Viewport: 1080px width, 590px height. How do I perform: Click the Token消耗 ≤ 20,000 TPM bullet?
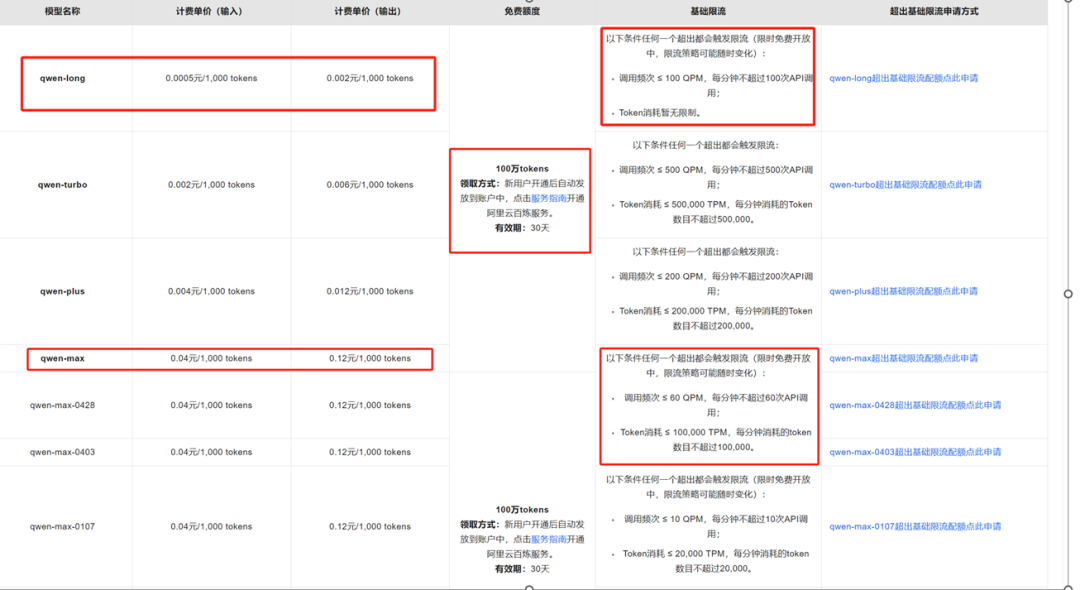tap(716, 561)
